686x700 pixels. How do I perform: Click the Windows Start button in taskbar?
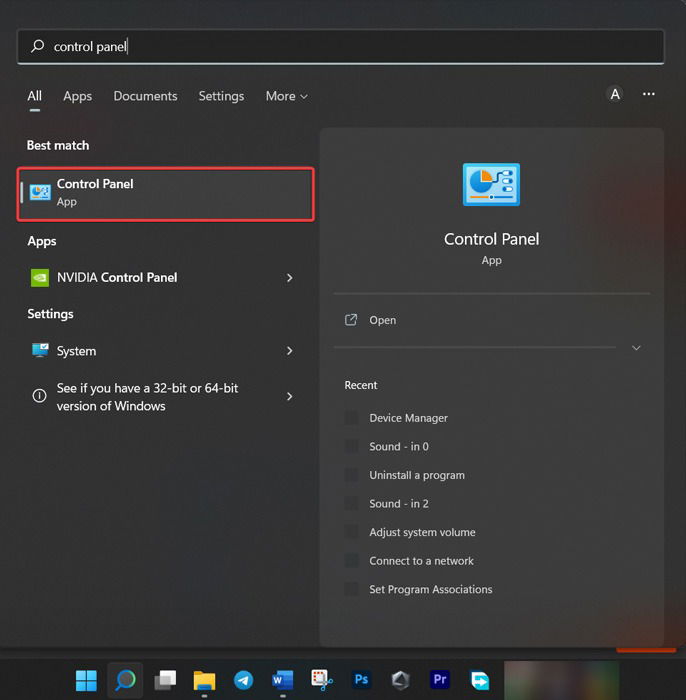point(86,680)
